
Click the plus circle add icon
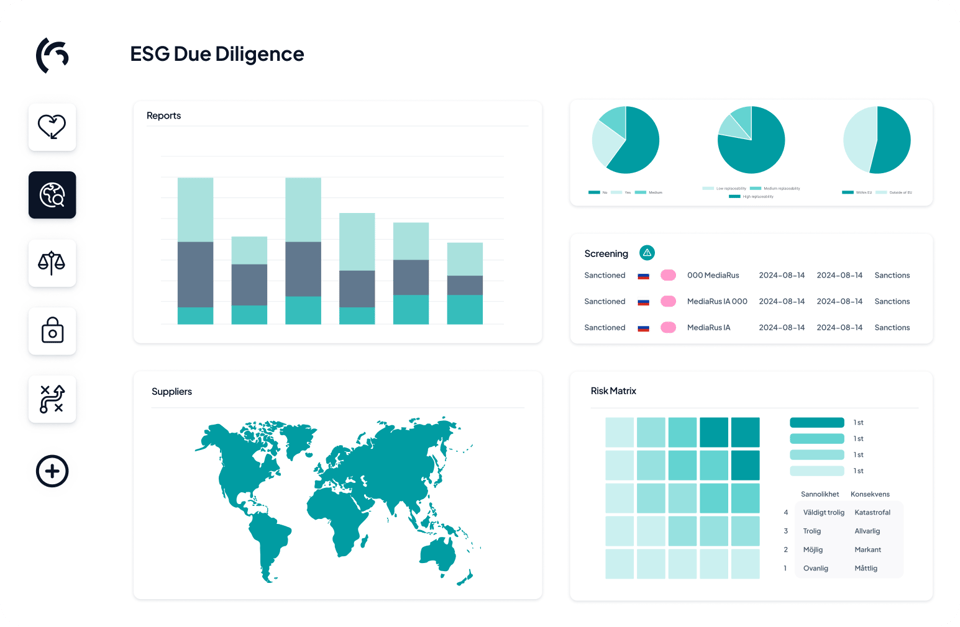52,470
